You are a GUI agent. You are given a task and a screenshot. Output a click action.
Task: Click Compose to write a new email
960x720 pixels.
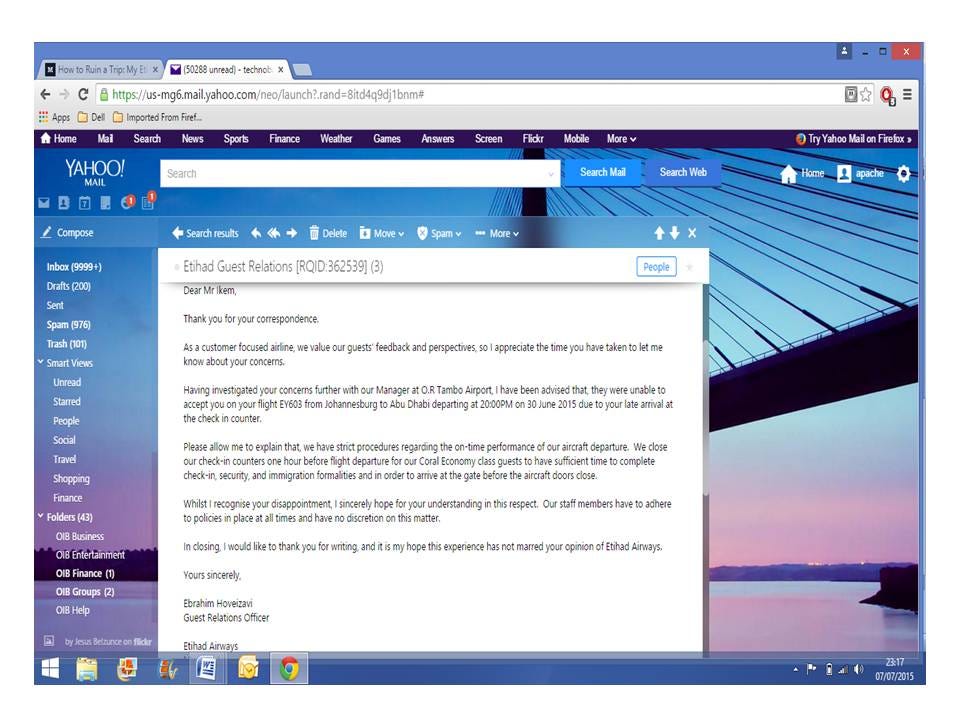click(67, 233)
